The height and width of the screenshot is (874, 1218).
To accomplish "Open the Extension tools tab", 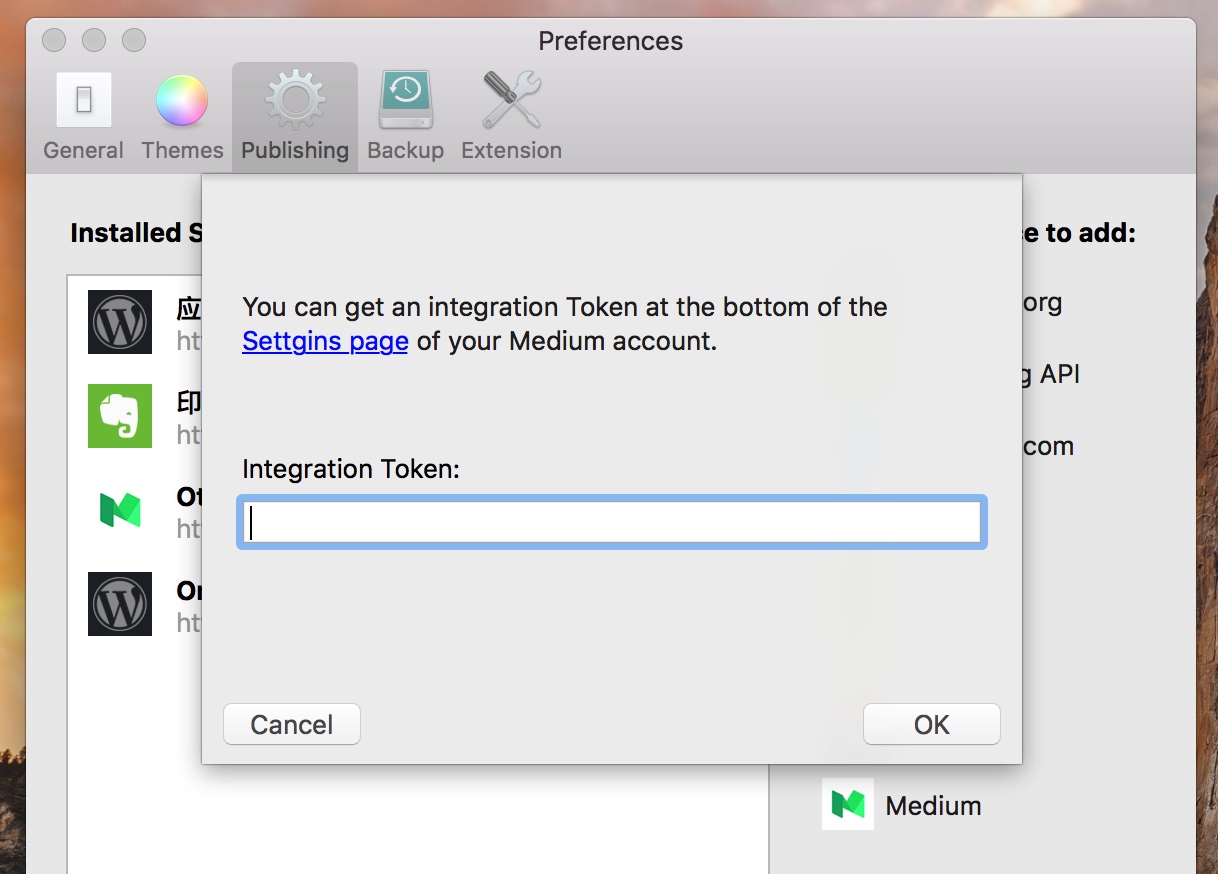I will (511, 116).
